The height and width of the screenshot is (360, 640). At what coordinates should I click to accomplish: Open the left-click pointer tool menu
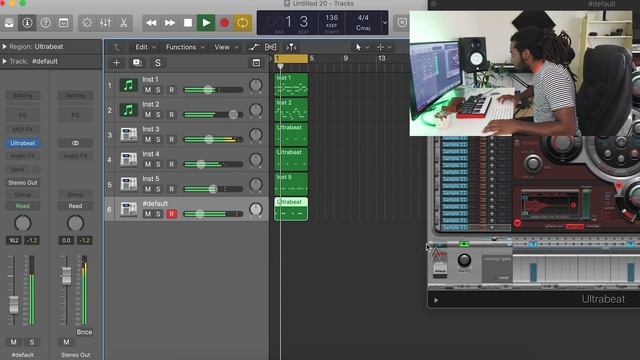tap(362, 47)
